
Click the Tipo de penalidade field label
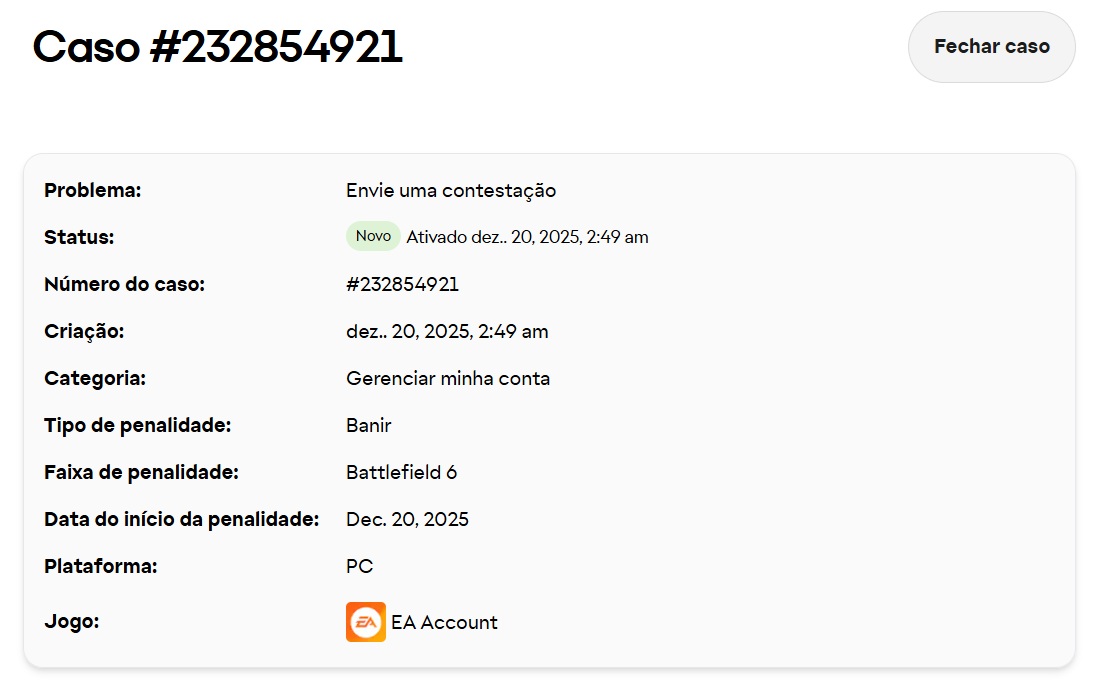point(137,425)
